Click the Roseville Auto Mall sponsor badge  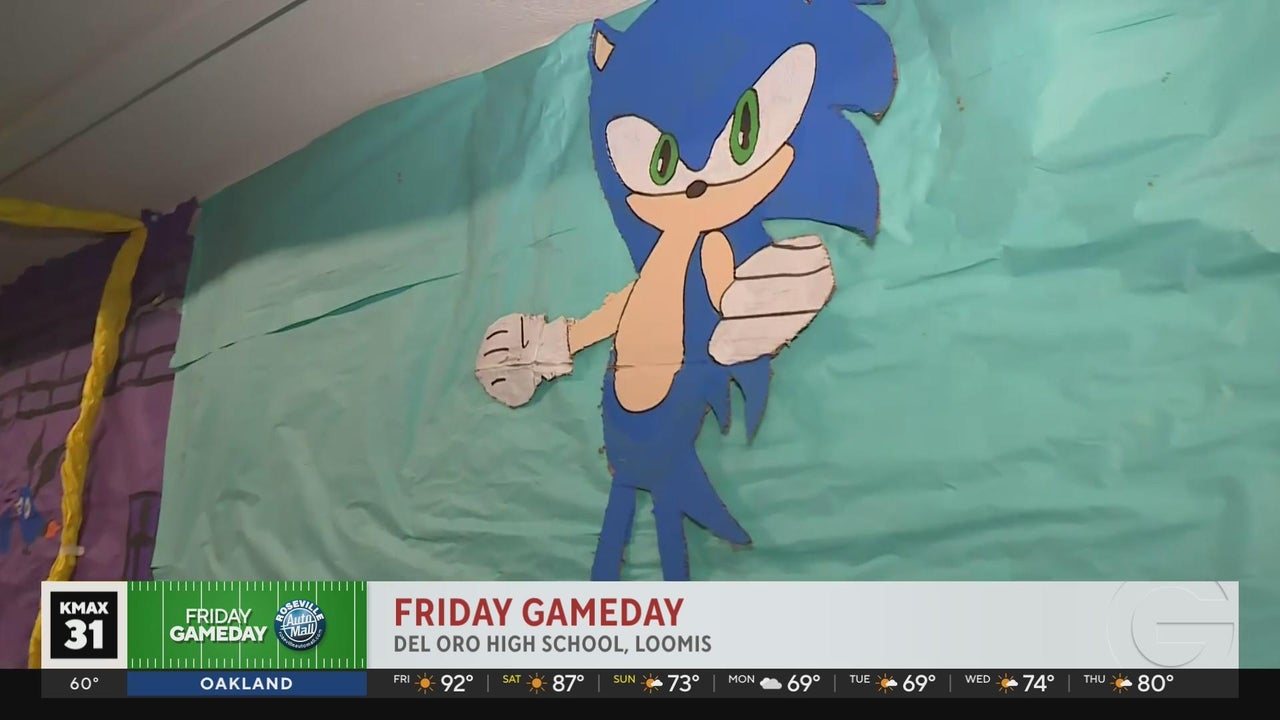coord(300,625)
